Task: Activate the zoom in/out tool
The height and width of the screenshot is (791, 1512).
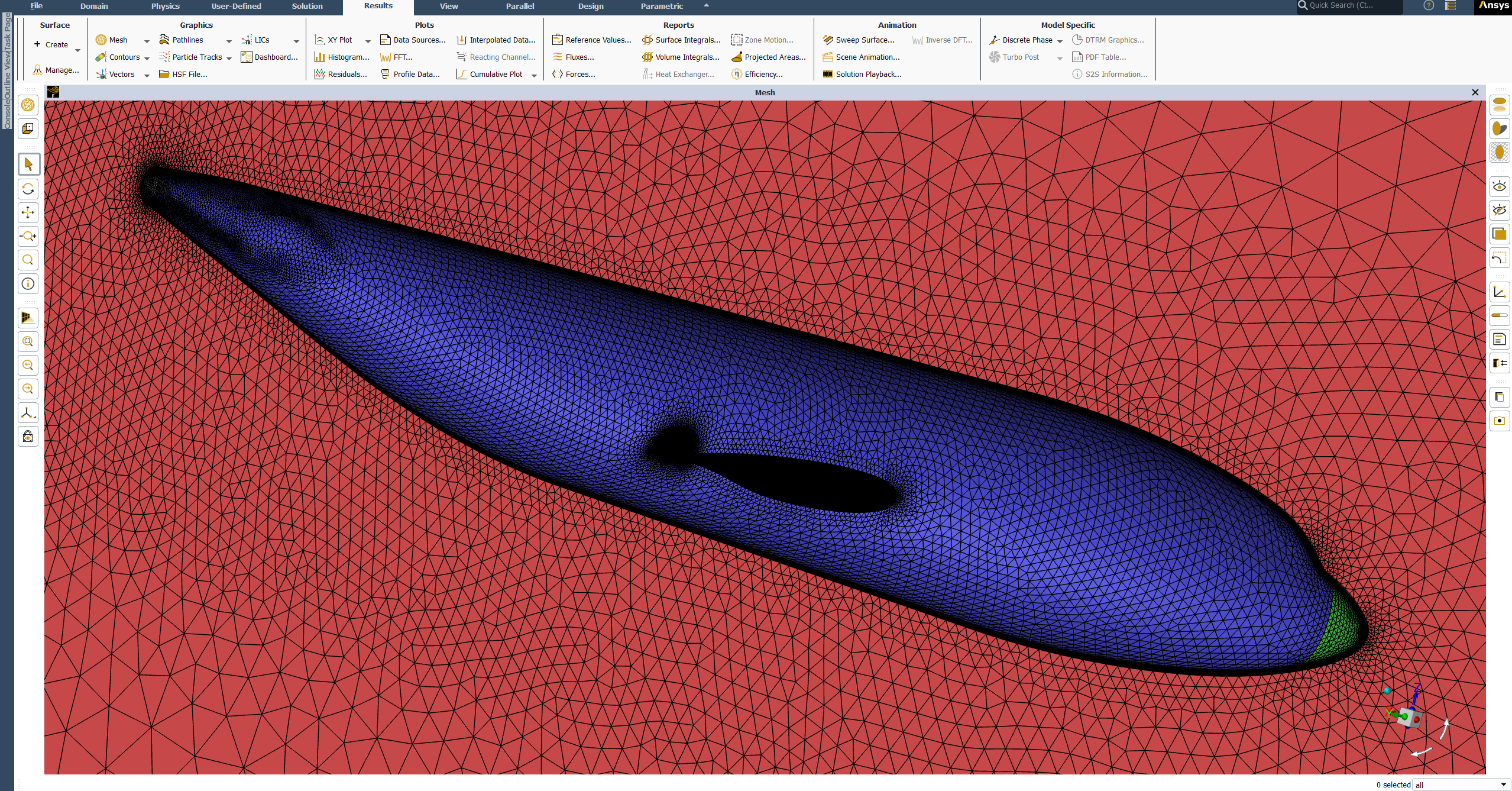Action: [28, 236]
